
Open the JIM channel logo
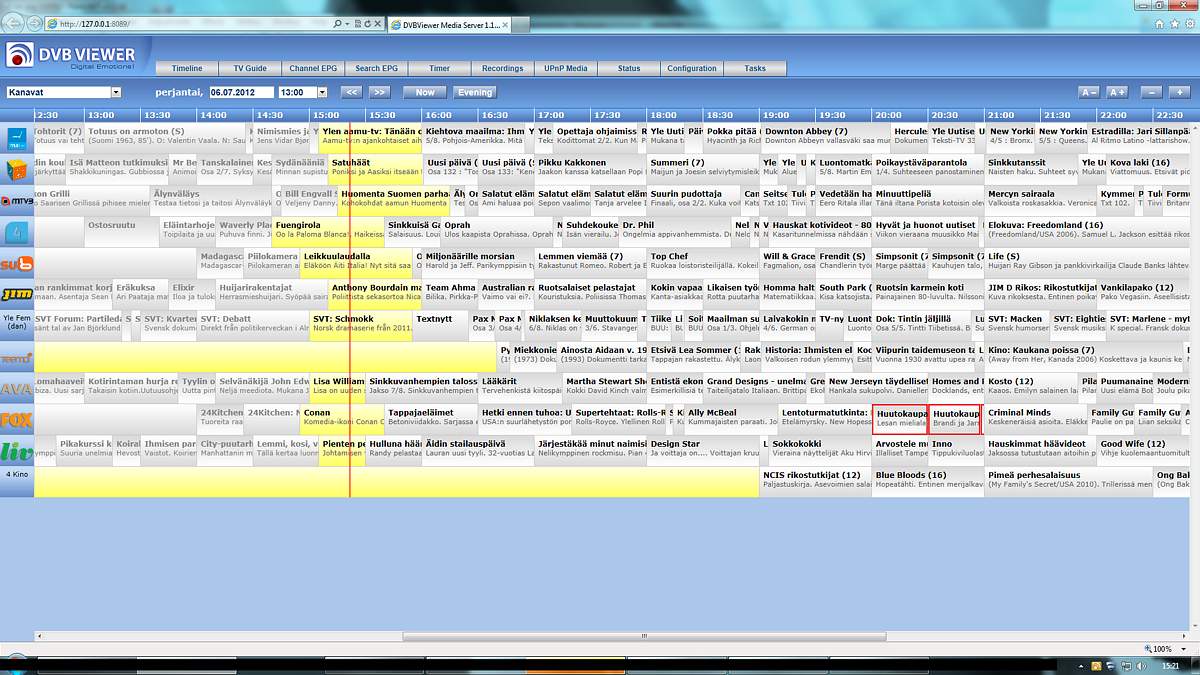17,294
